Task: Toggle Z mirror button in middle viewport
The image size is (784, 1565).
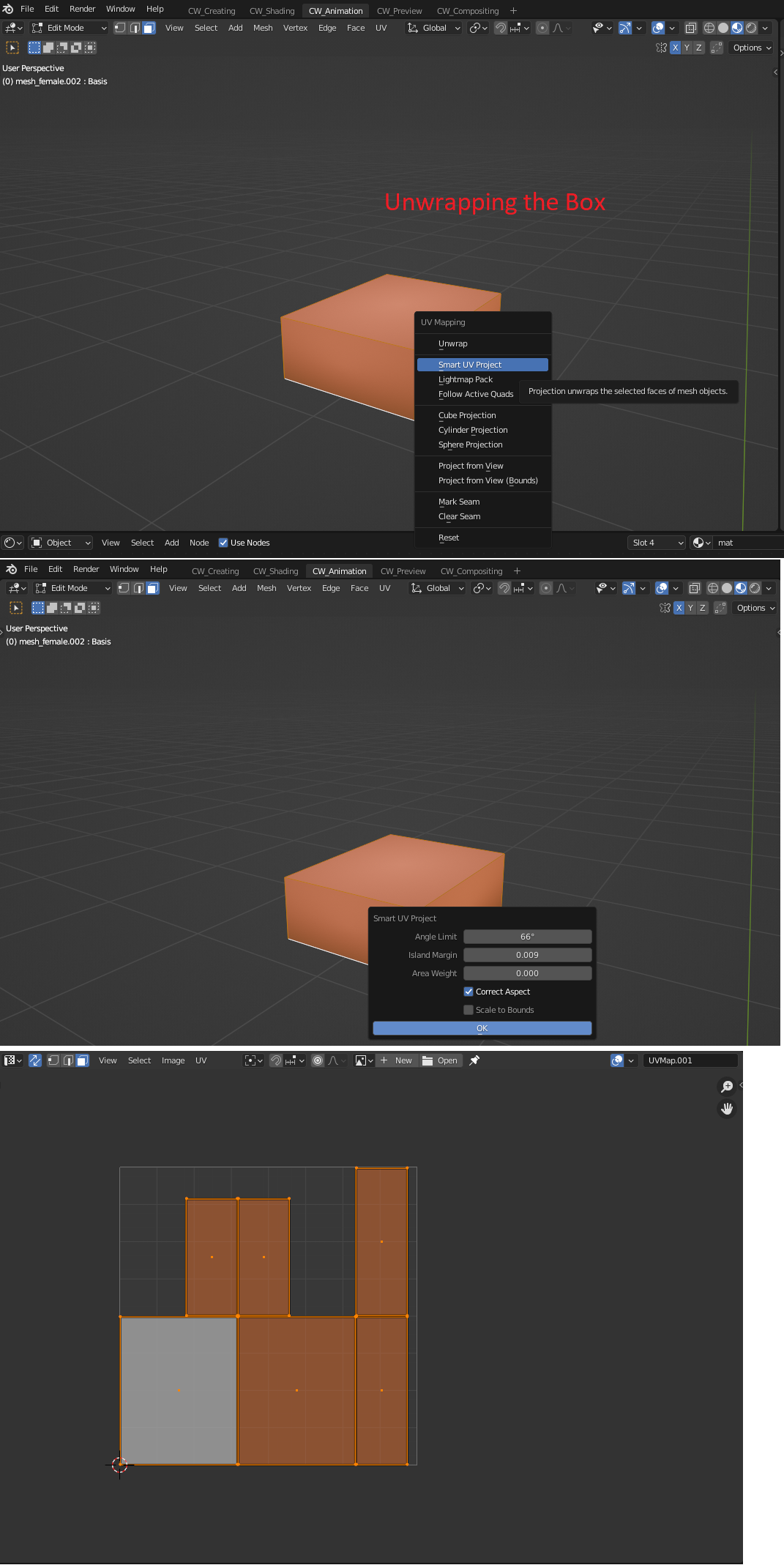Action: click(702, 608)
